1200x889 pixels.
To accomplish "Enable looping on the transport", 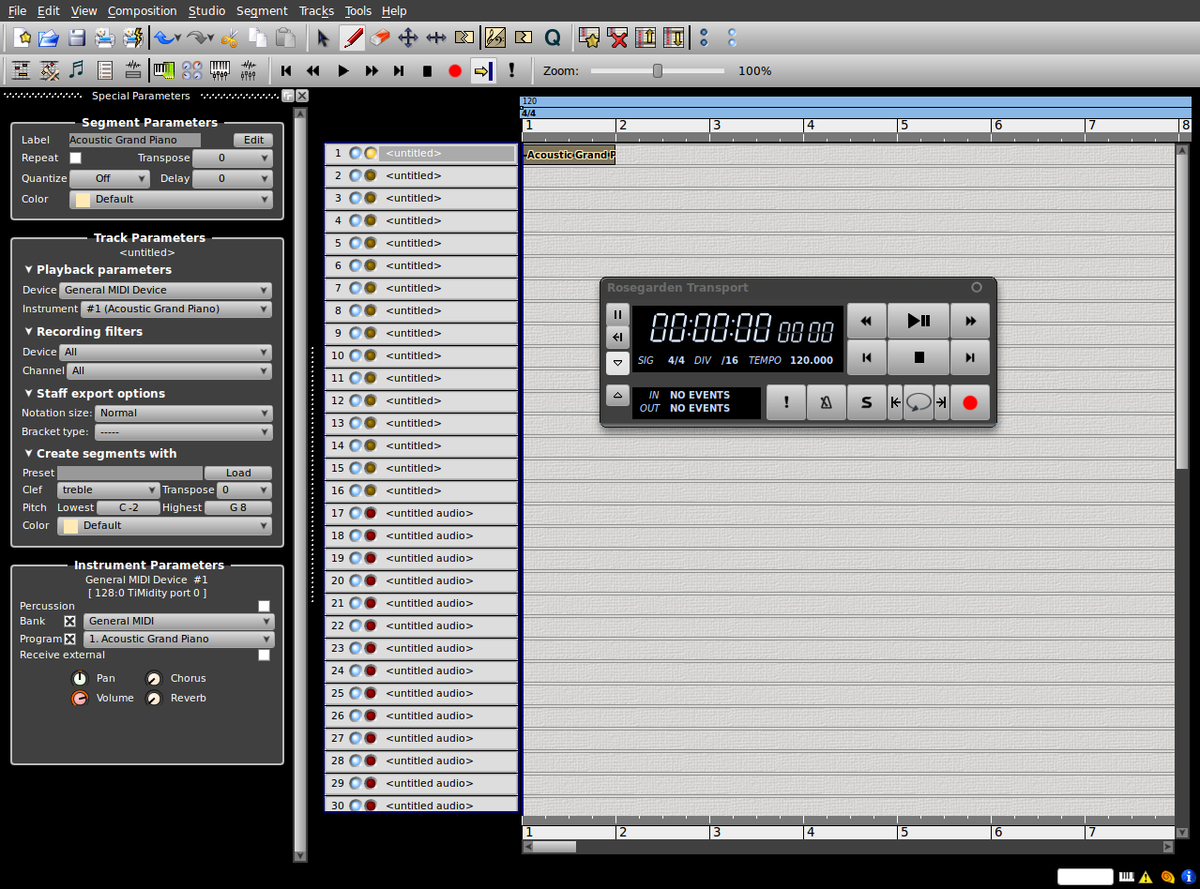I will click(918, 401).
